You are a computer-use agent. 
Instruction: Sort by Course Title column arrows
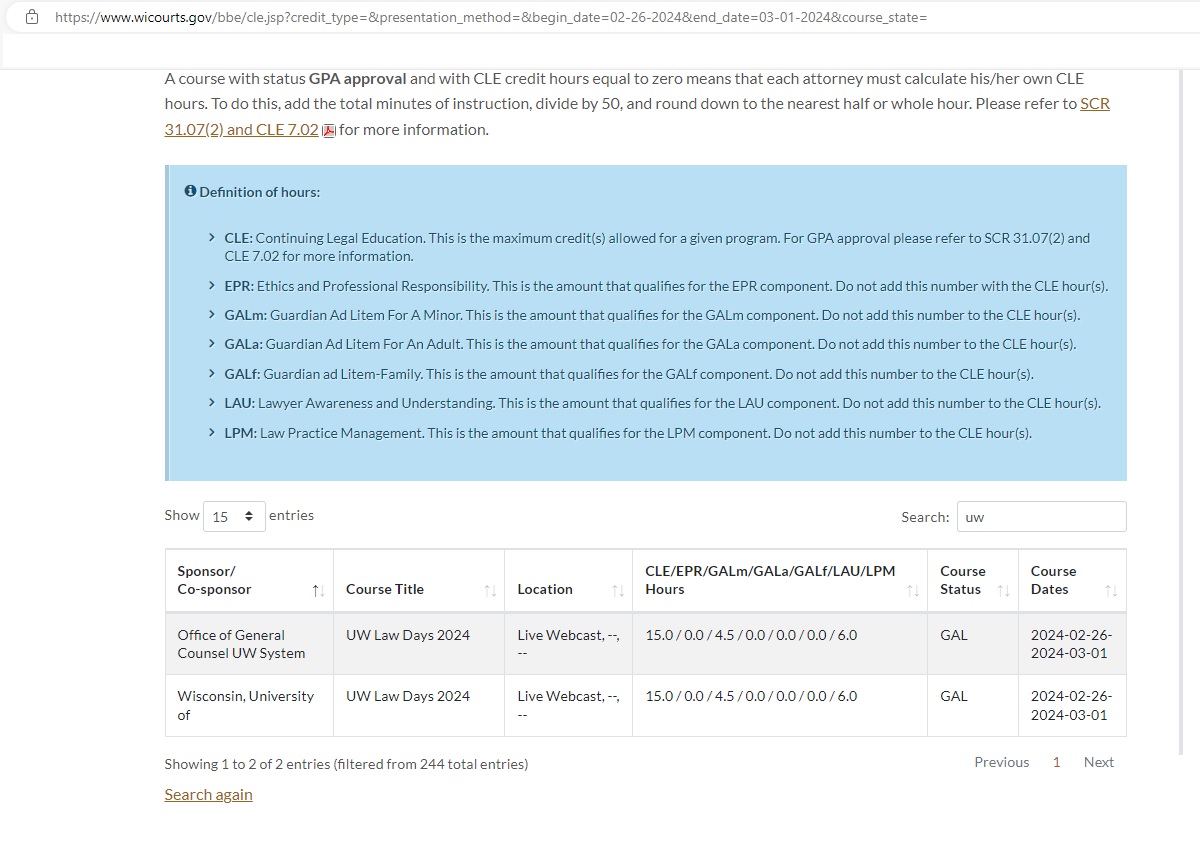pos(490,591)
